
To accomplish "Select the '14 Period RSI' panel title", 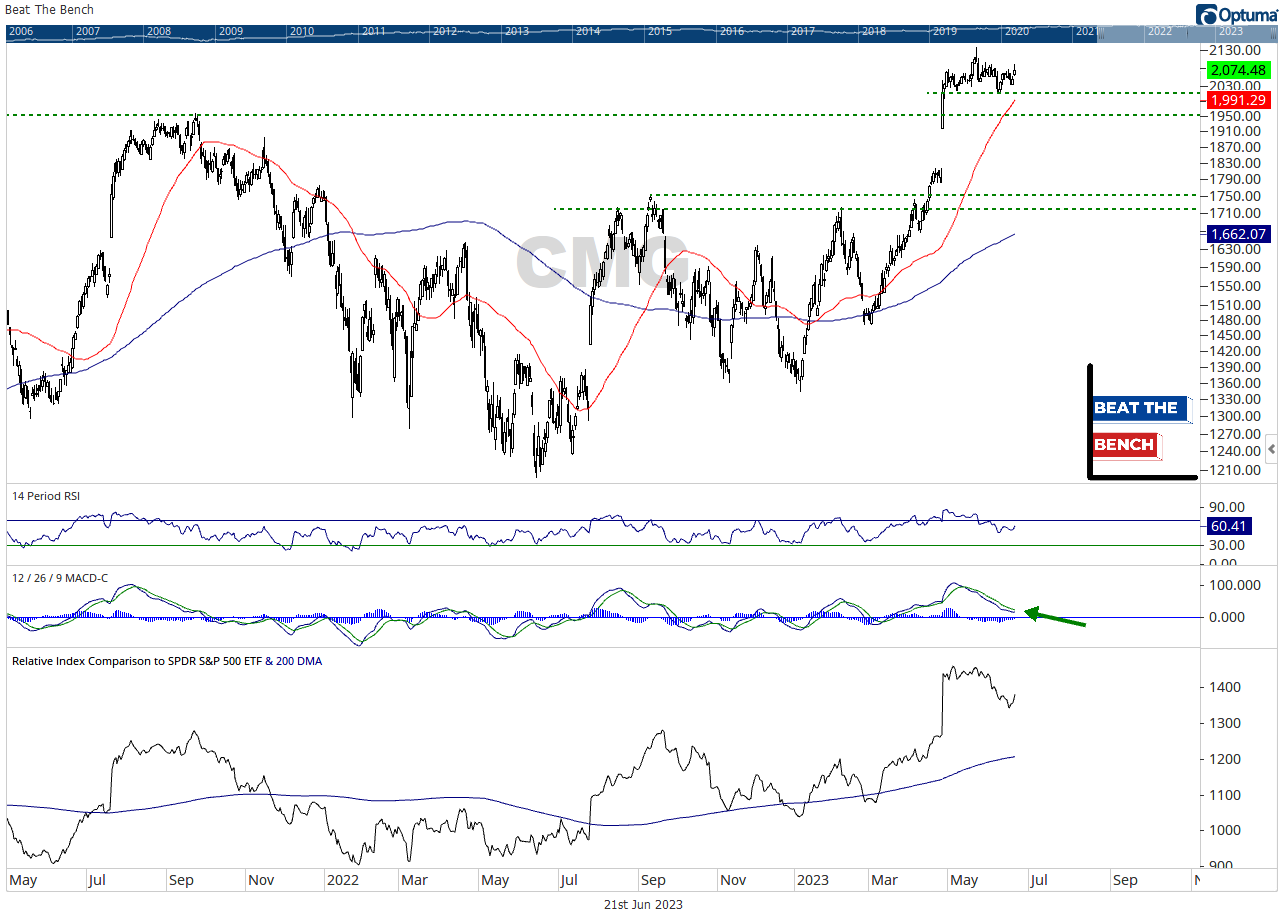I will (x=45, y=496).
